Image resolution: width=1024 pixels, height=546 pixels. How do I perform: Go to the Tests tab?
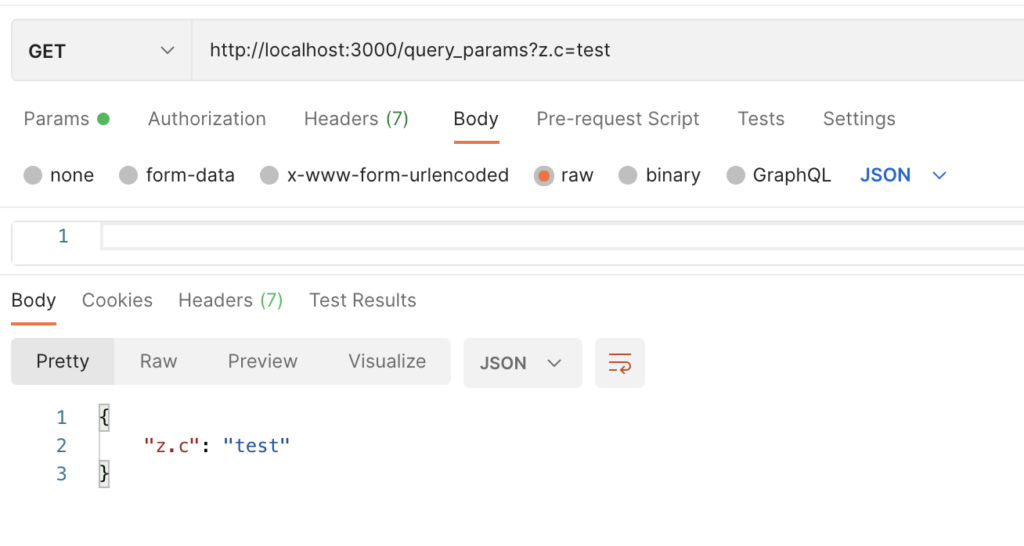[761, 119]
